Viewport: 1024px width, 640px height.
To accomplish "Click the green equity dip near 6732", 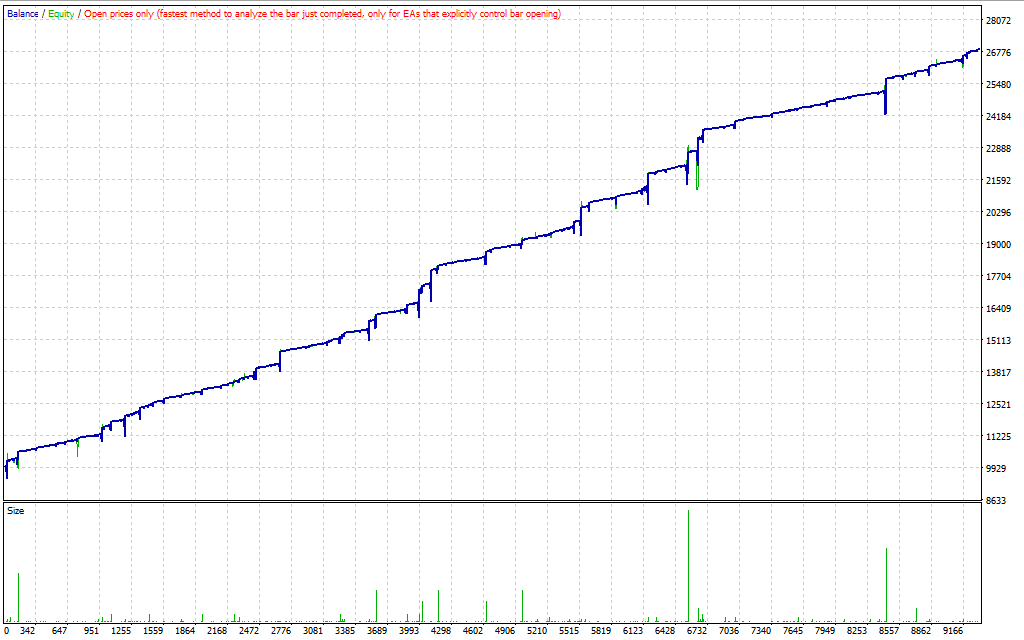I will point(697,178).
